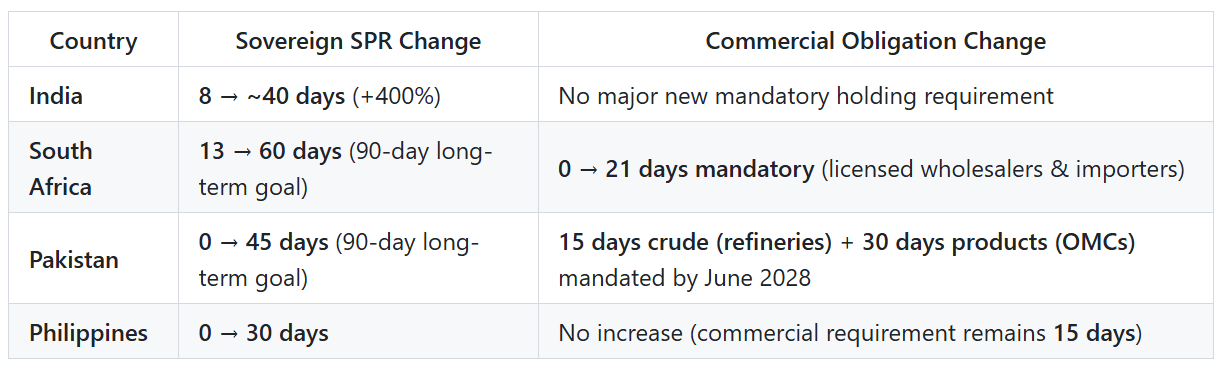Select the South Africa country cell

93,168
